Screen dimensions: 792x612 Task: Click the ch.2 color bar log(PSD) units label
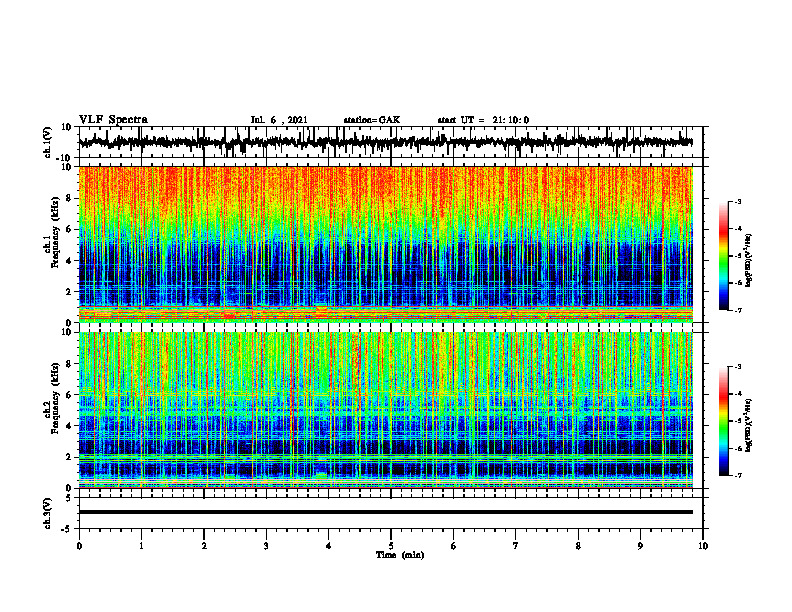click(749, 425)
